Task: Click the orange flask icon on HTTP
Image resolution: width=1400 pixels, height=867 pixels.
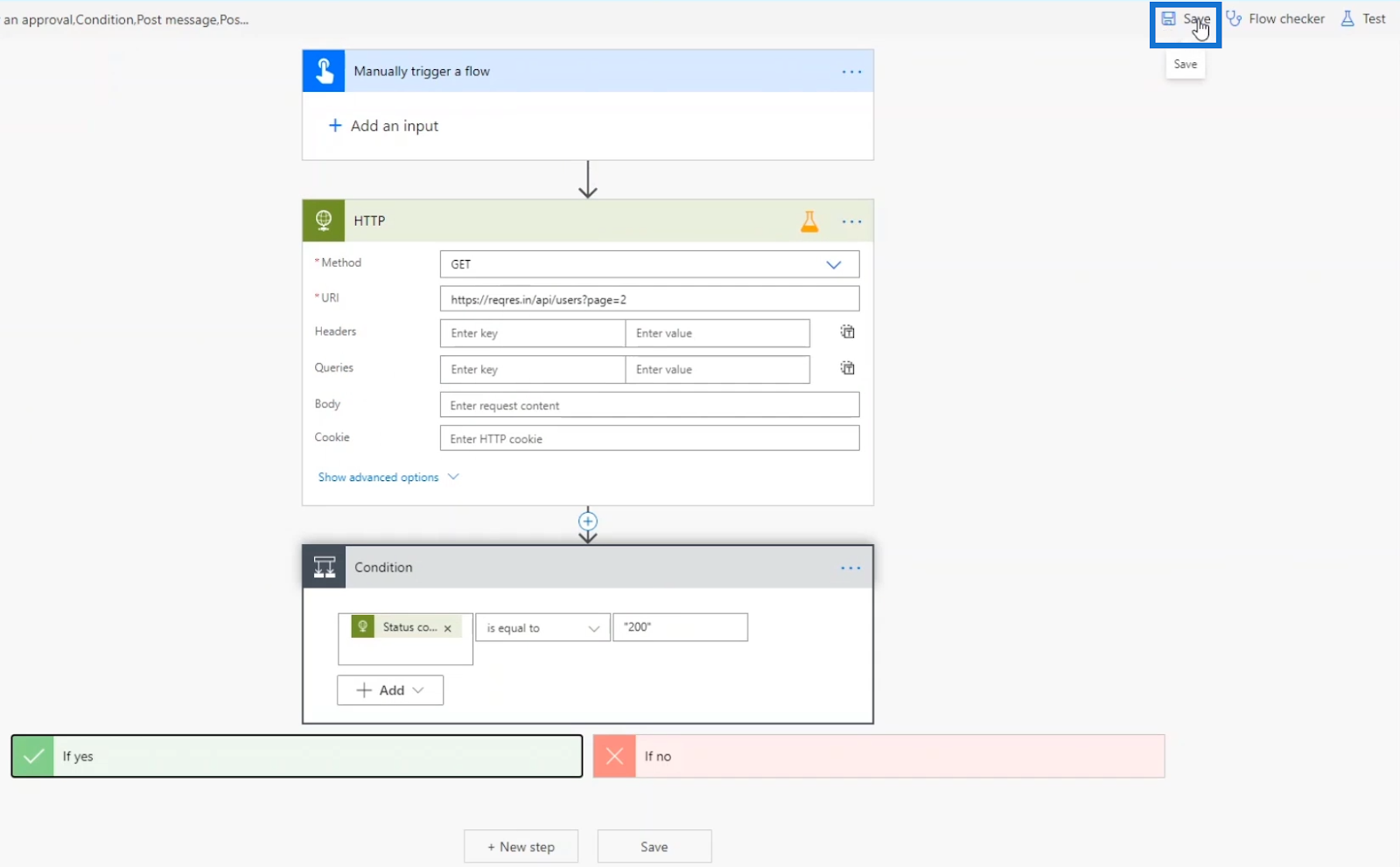Action: [x=809, y=221]
